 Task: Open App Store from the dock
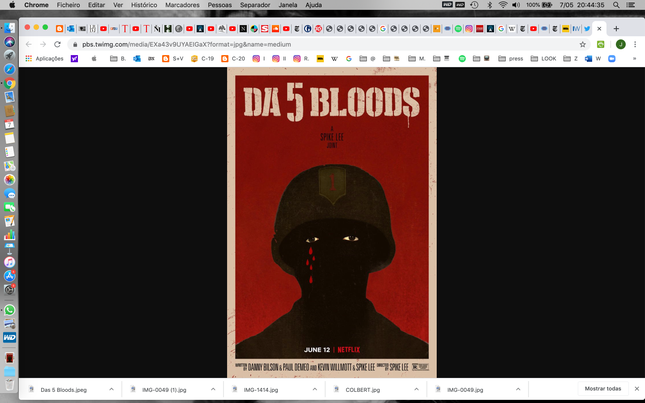(x=9, y=276)
